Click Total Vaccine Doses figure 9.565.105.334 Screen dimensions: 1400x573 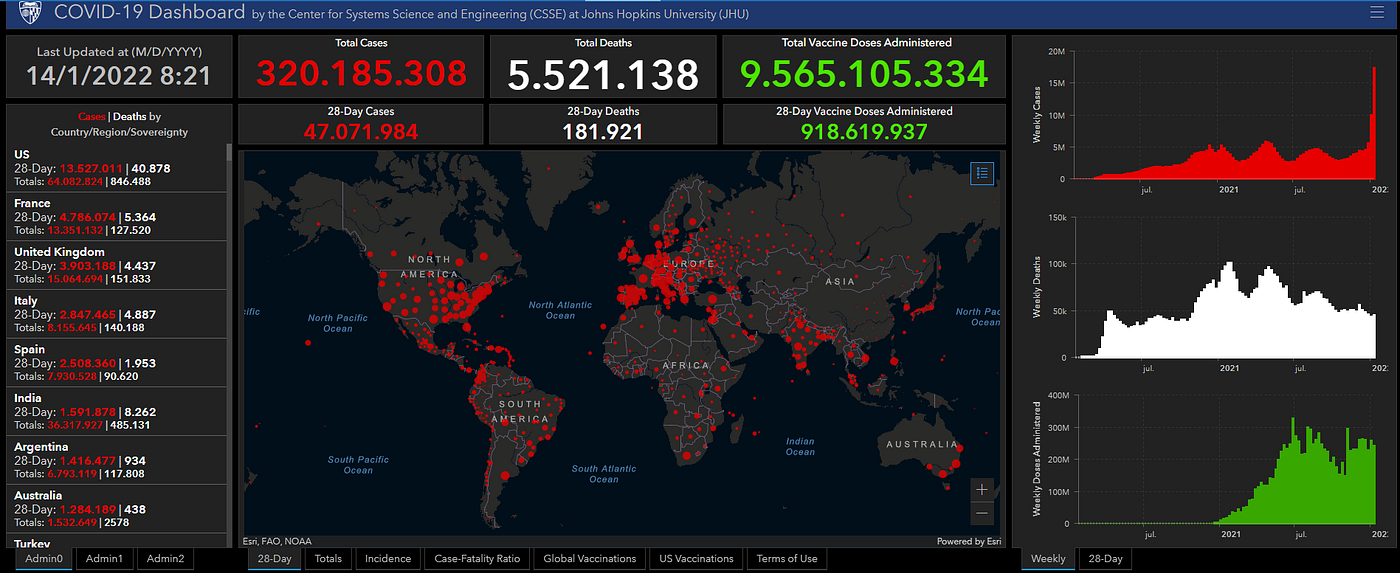click(x=866, y=74)
